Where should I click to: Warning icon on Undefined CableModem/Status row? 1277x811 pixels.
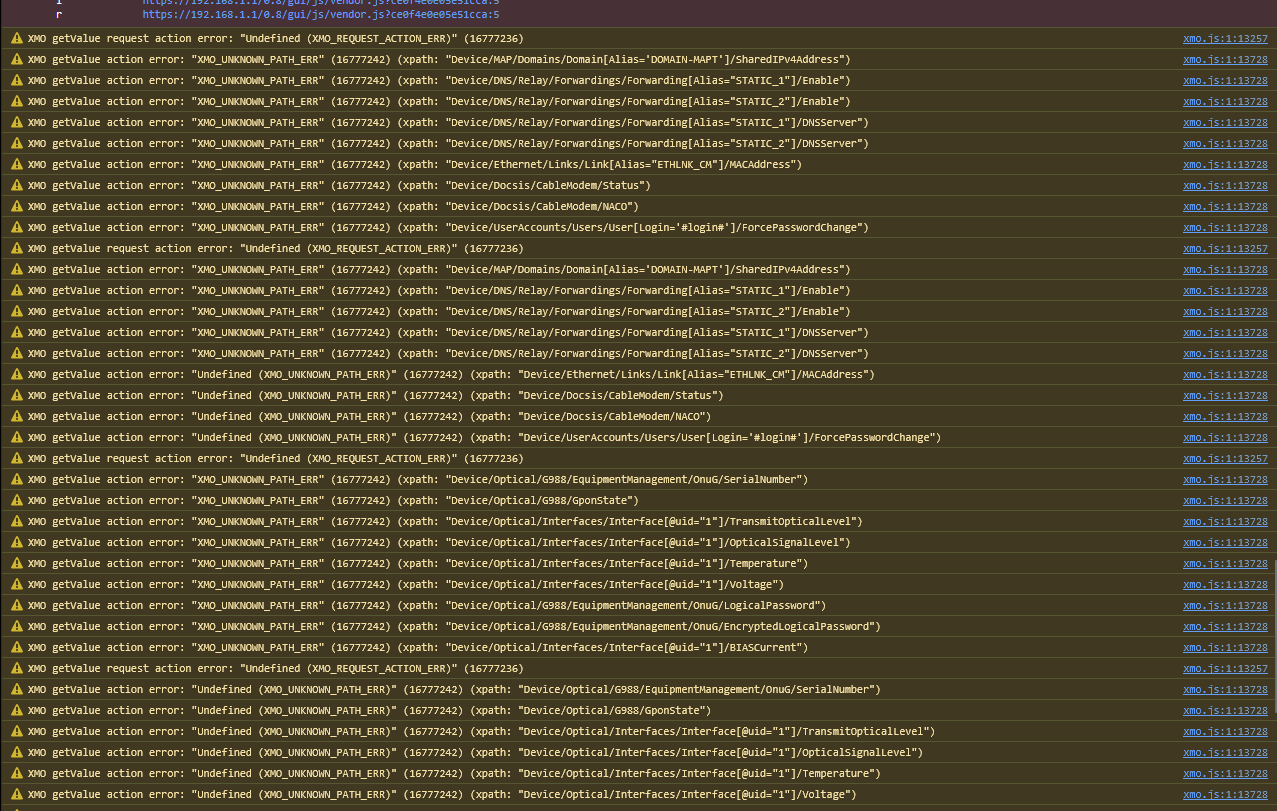tap(16, 395)
